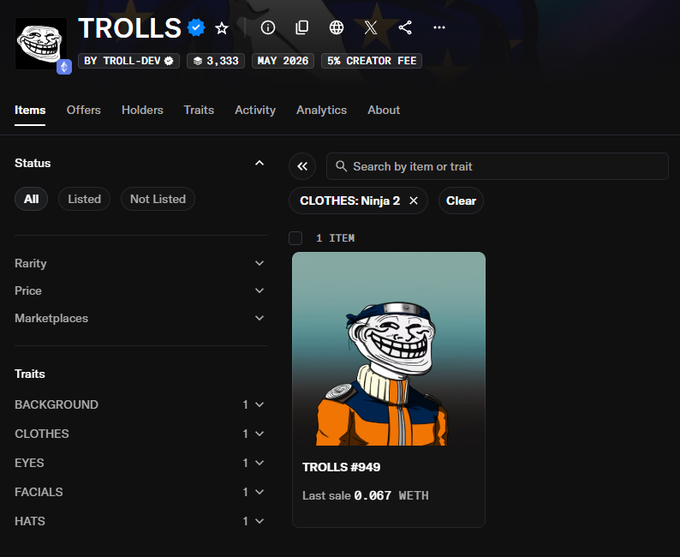Viewport: 680px width, 557px height.
Task: Open the Traits tab
Action: [199, 110]
